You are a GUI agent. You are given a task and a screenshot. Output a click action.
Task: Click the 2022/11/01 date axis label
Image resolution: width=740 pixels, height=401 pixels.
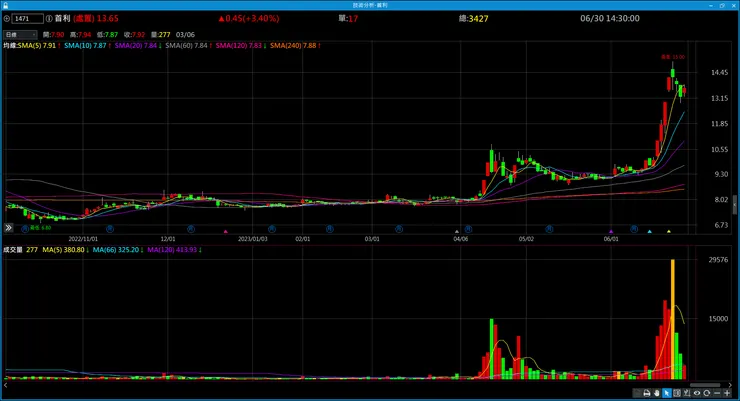(x=83, y=239)
